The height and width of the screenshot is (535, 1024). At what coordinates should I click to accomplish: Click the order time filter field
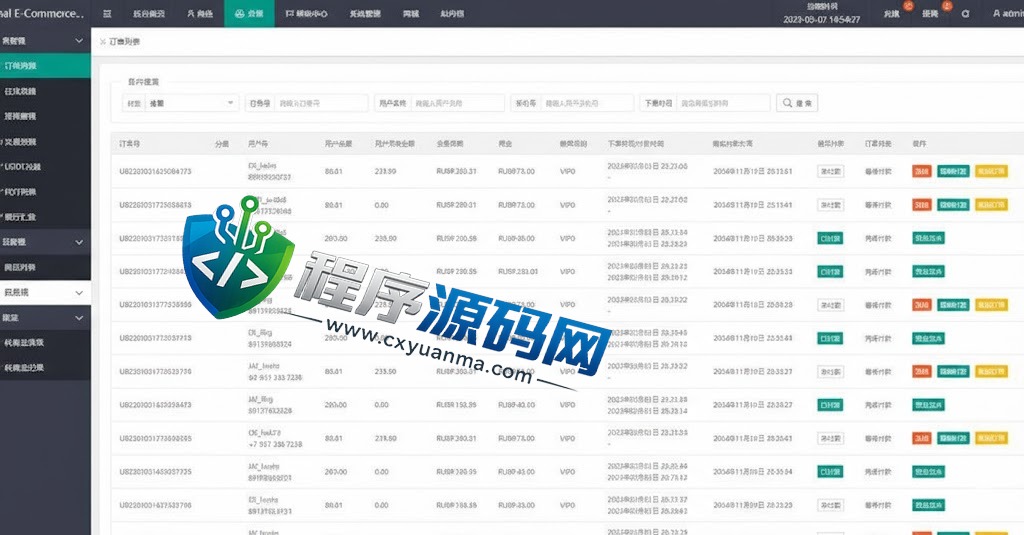723,103
